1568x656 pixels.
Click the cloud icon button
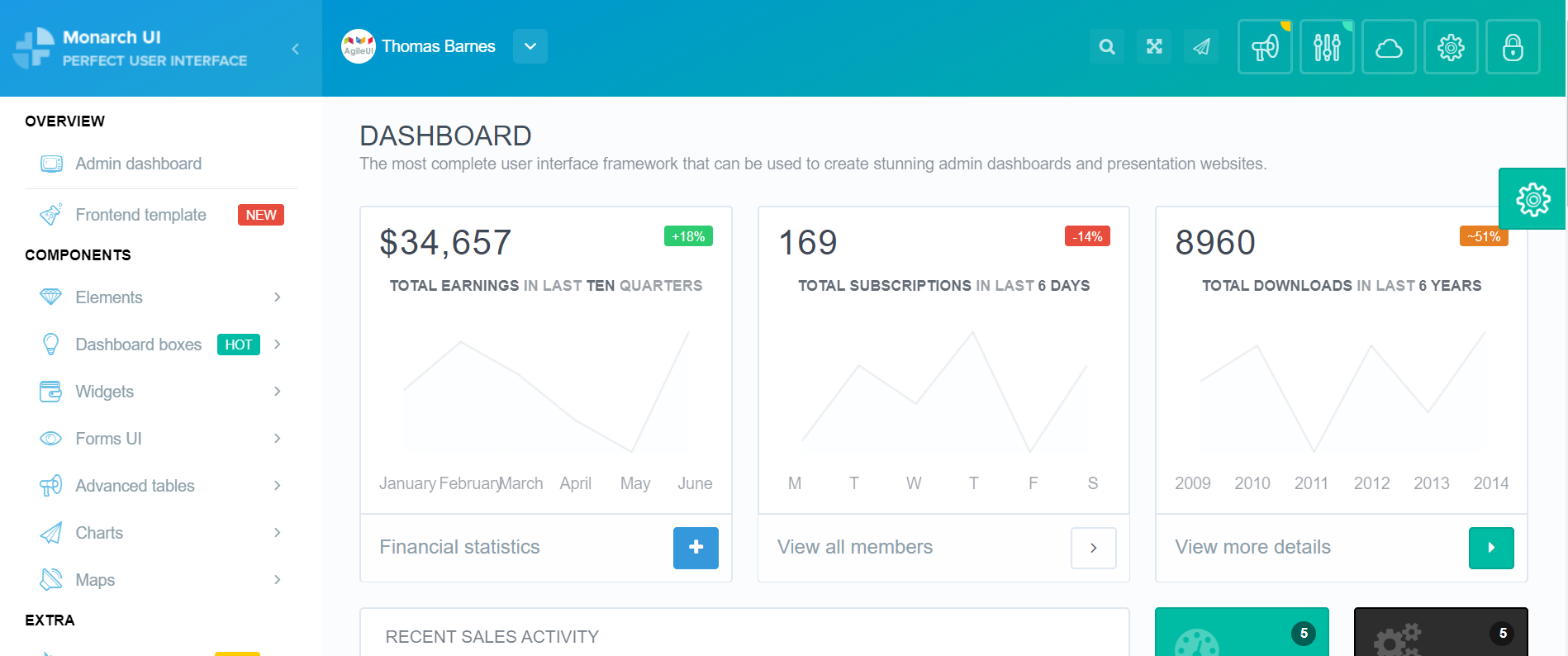tap(1389, 47)
